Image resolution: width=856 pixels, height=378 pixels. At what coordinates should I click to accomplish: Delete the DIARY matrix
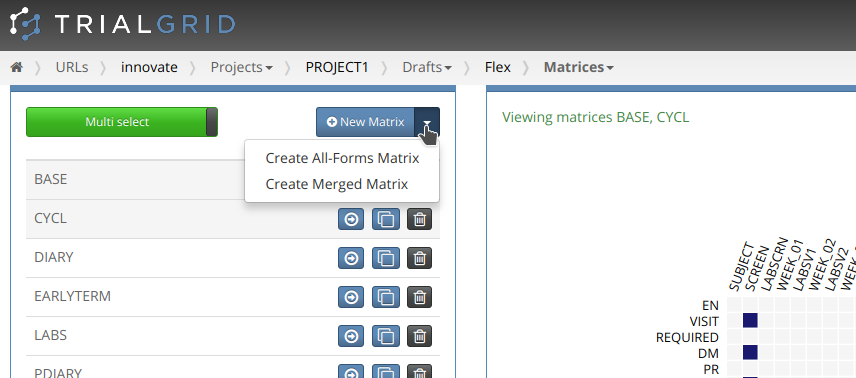pyautogui.click(x=419, y=258)
